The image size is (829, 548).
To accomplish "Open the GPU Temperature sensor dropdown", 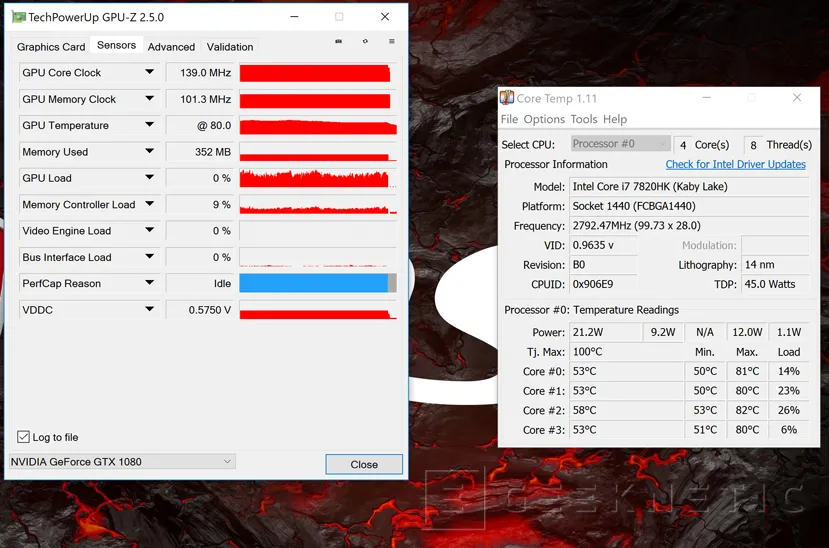I will pyautogui.click(x=150, y=125).
